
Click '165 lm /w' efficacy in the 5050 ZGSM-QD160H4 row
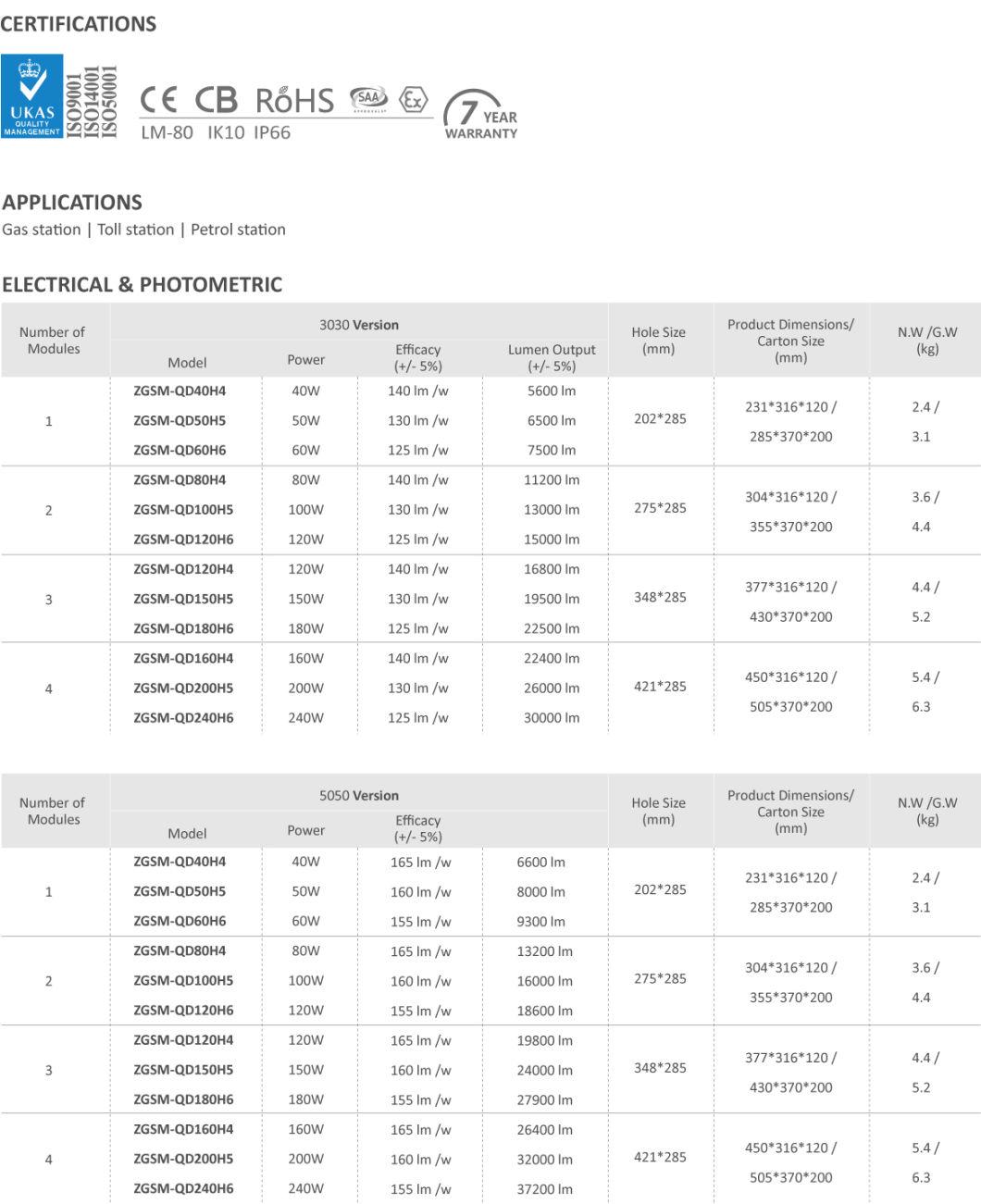(x=420, y=1129)
